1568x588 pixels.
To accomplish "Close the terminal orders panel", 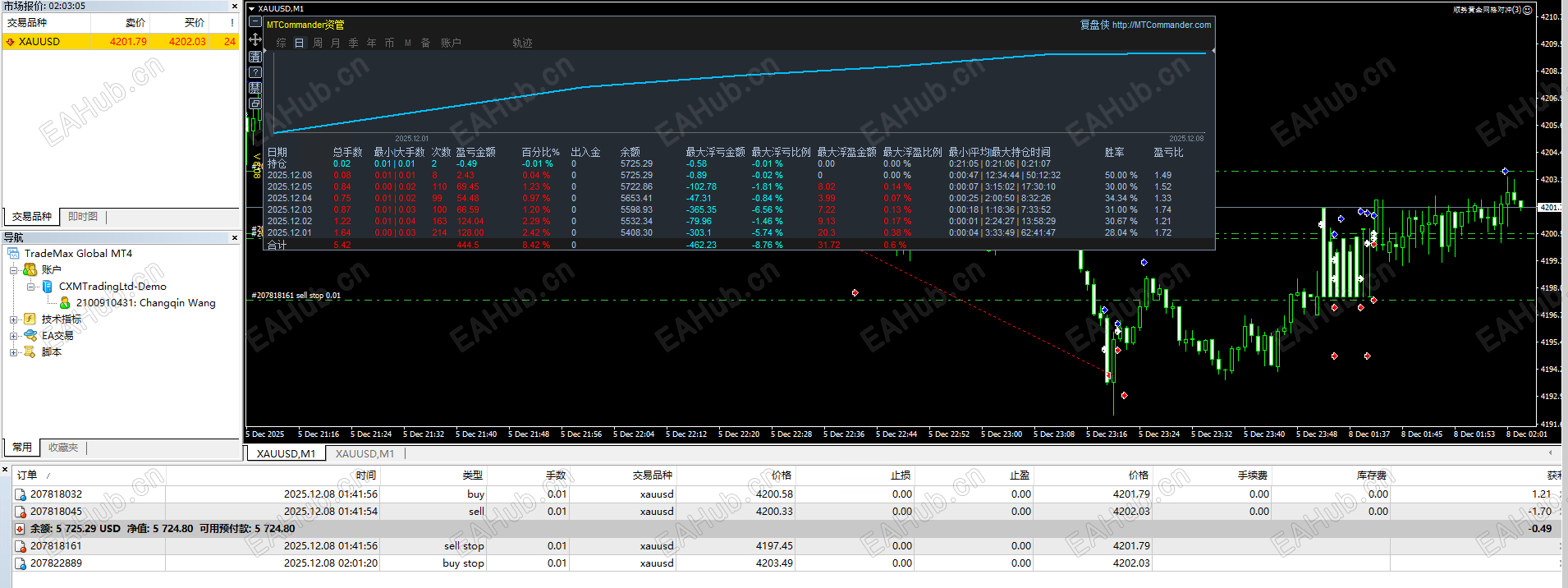I will click(5, 471).
